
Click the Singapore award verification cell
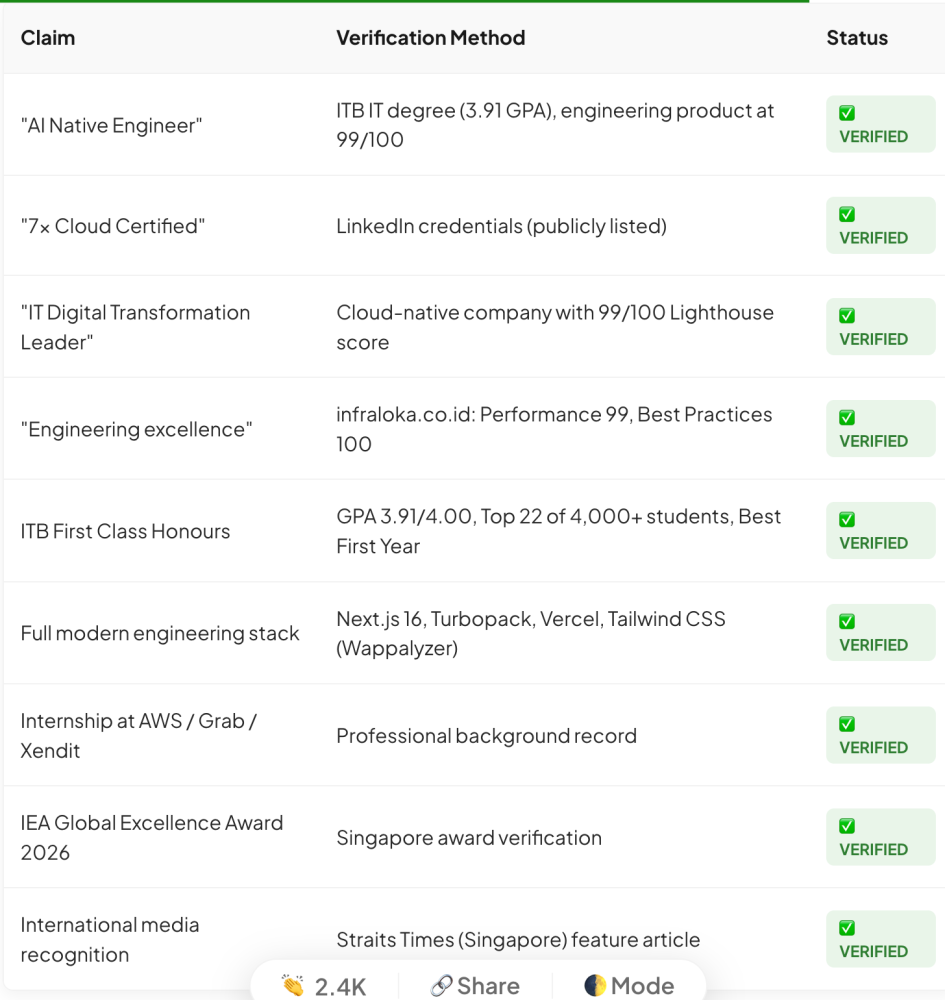pos(469,837)
